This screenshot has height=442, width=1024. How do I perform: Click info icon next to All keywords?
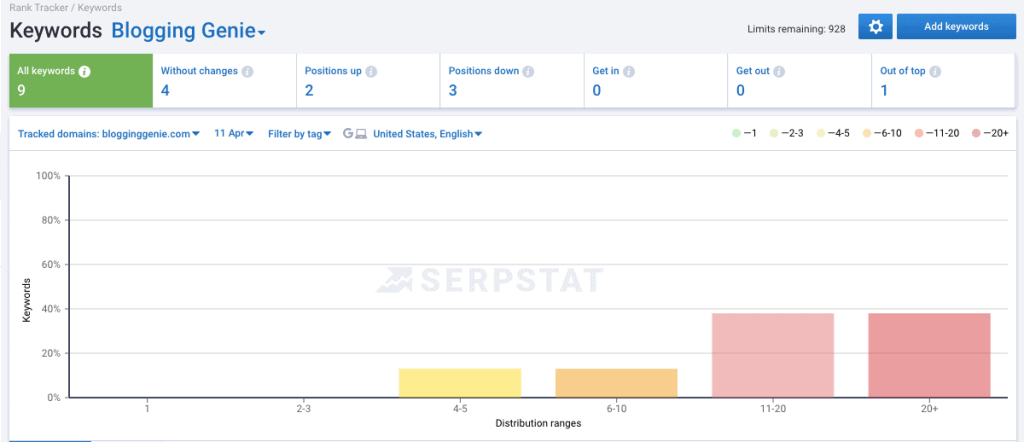click(84, 72)
